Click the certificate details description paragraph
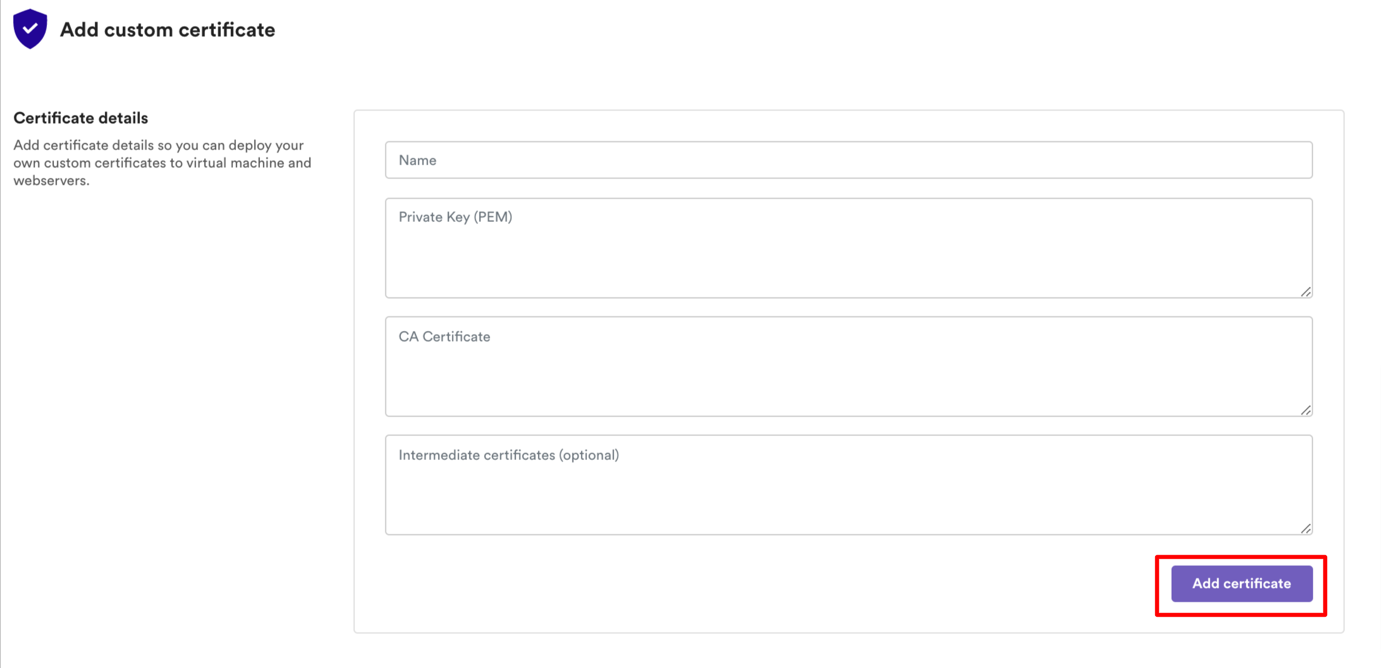1381x668 pixels. pyautogui.click(x=162, y=163)
